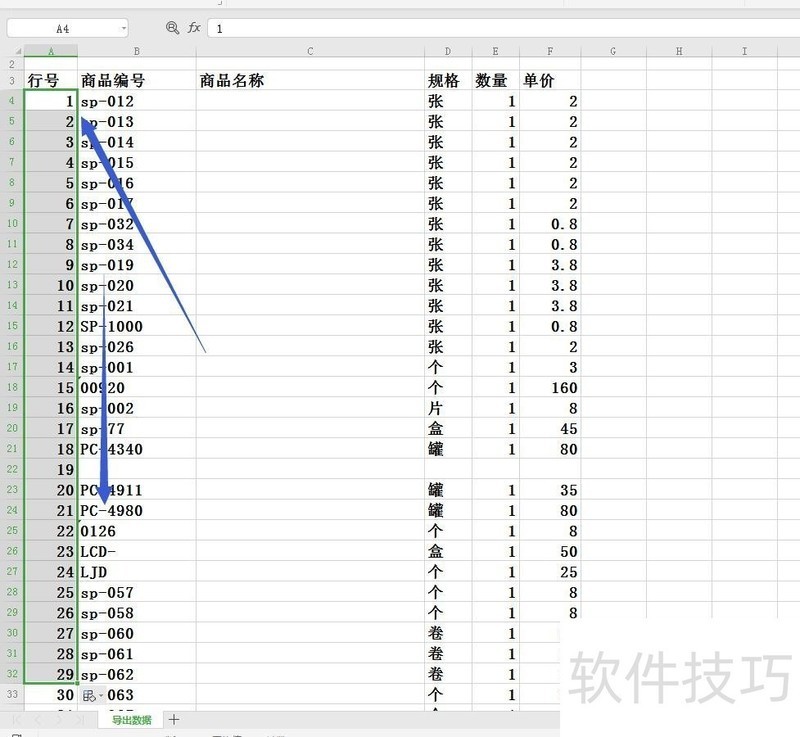Click the unit price cell 25
800x737 pixels.
550,571
